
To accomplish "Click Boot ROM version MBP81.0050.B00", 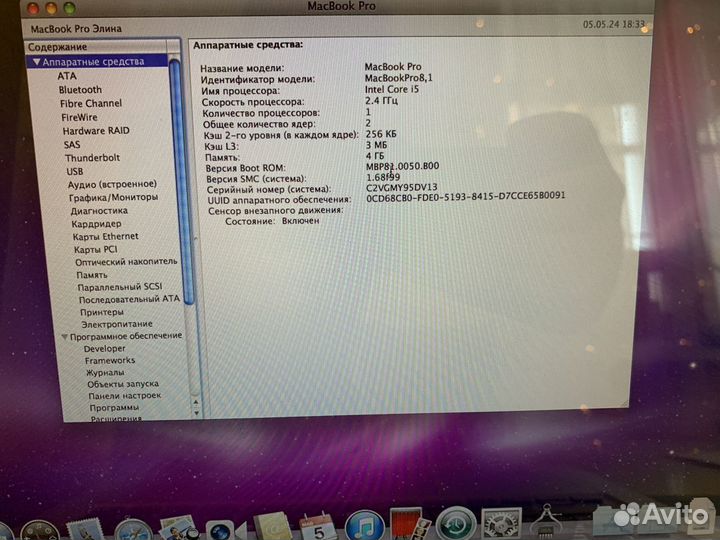I will 403,166.
